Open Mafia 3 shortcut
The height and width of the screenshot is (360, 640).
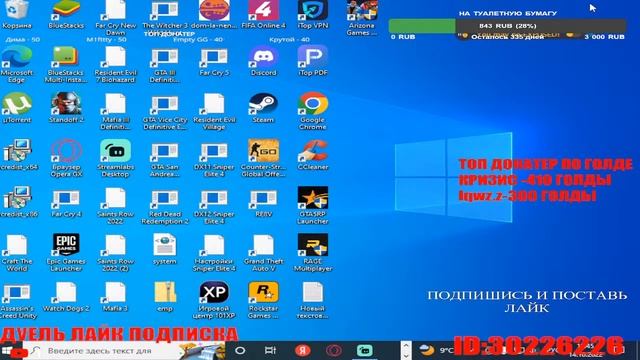click(116, 297)
